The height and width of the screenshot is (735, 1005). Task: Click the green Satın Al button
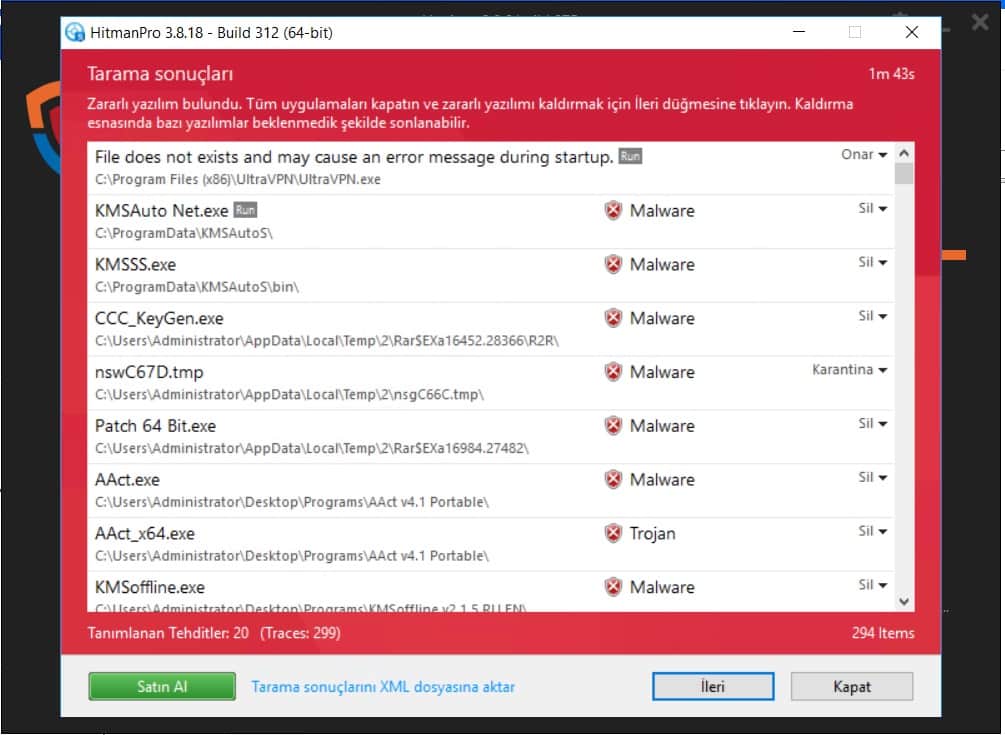[162, 686]
